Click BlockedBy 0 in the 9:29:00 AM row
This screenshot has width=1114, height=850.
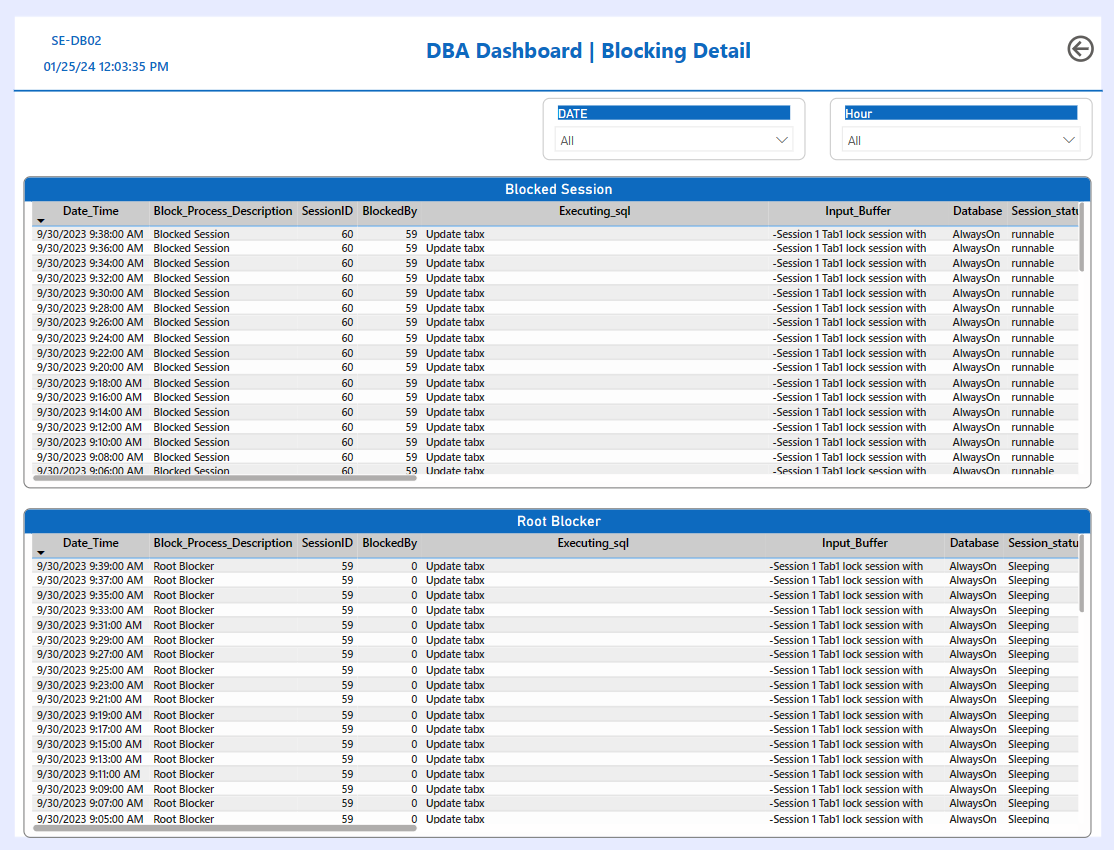pos(414,640)
